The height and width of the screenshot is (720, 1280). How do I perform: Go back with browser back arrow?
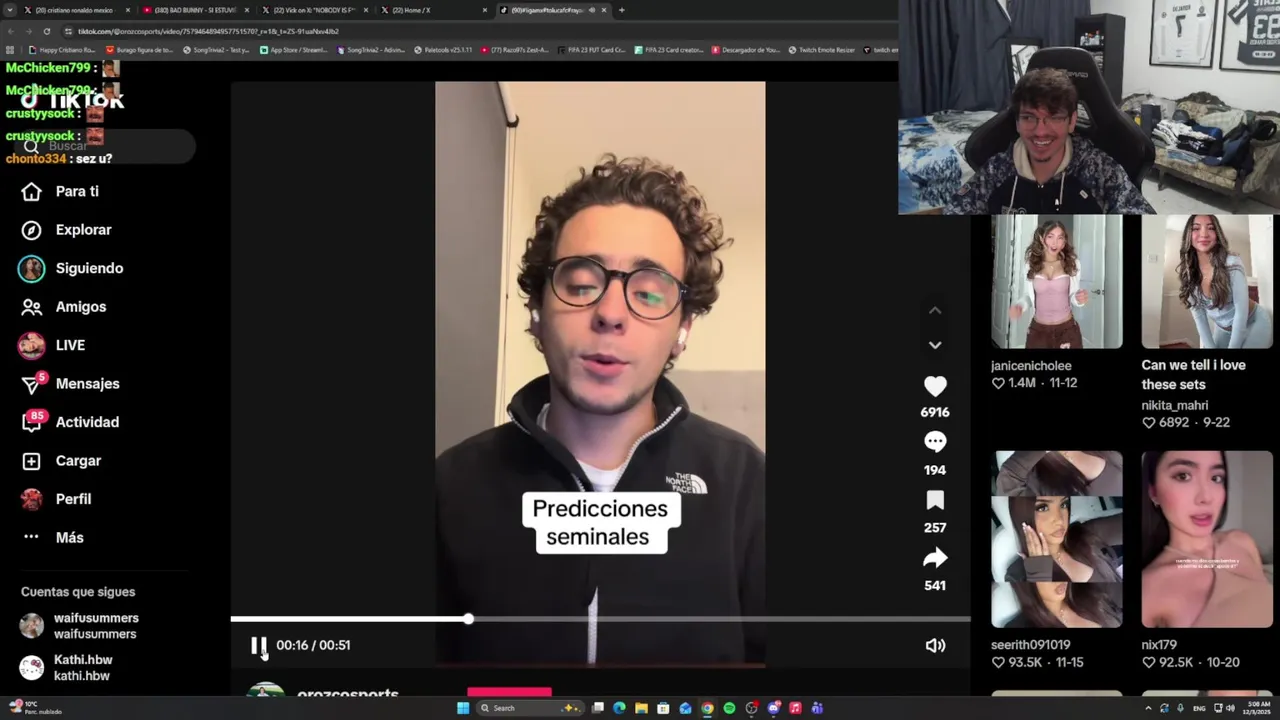click(x=11, y=31)
